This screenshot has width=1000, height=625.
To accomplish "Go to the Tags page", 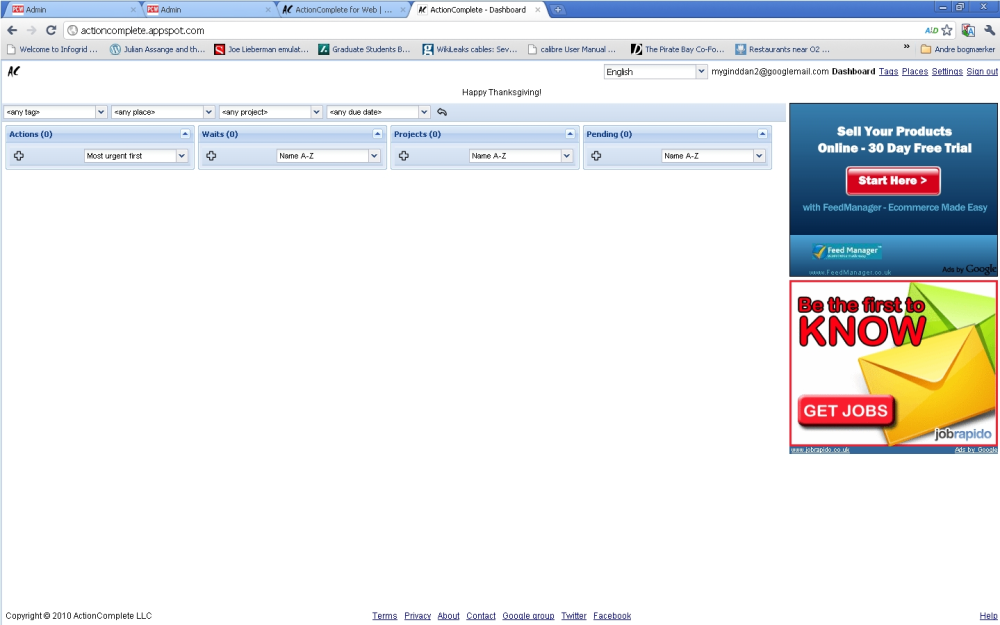I will (888, 71).
